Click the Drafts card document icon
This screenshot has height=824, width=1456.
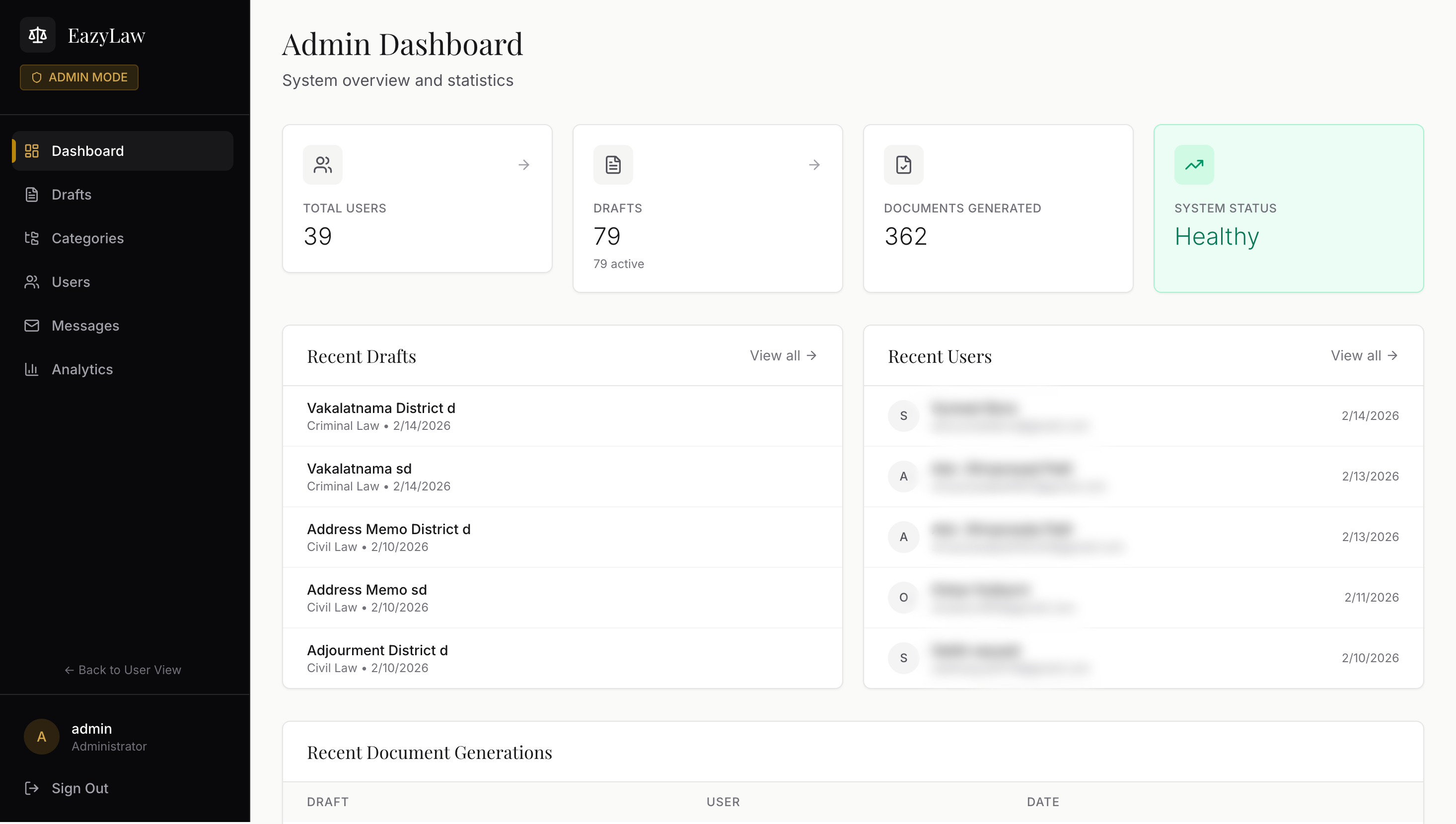613,165
